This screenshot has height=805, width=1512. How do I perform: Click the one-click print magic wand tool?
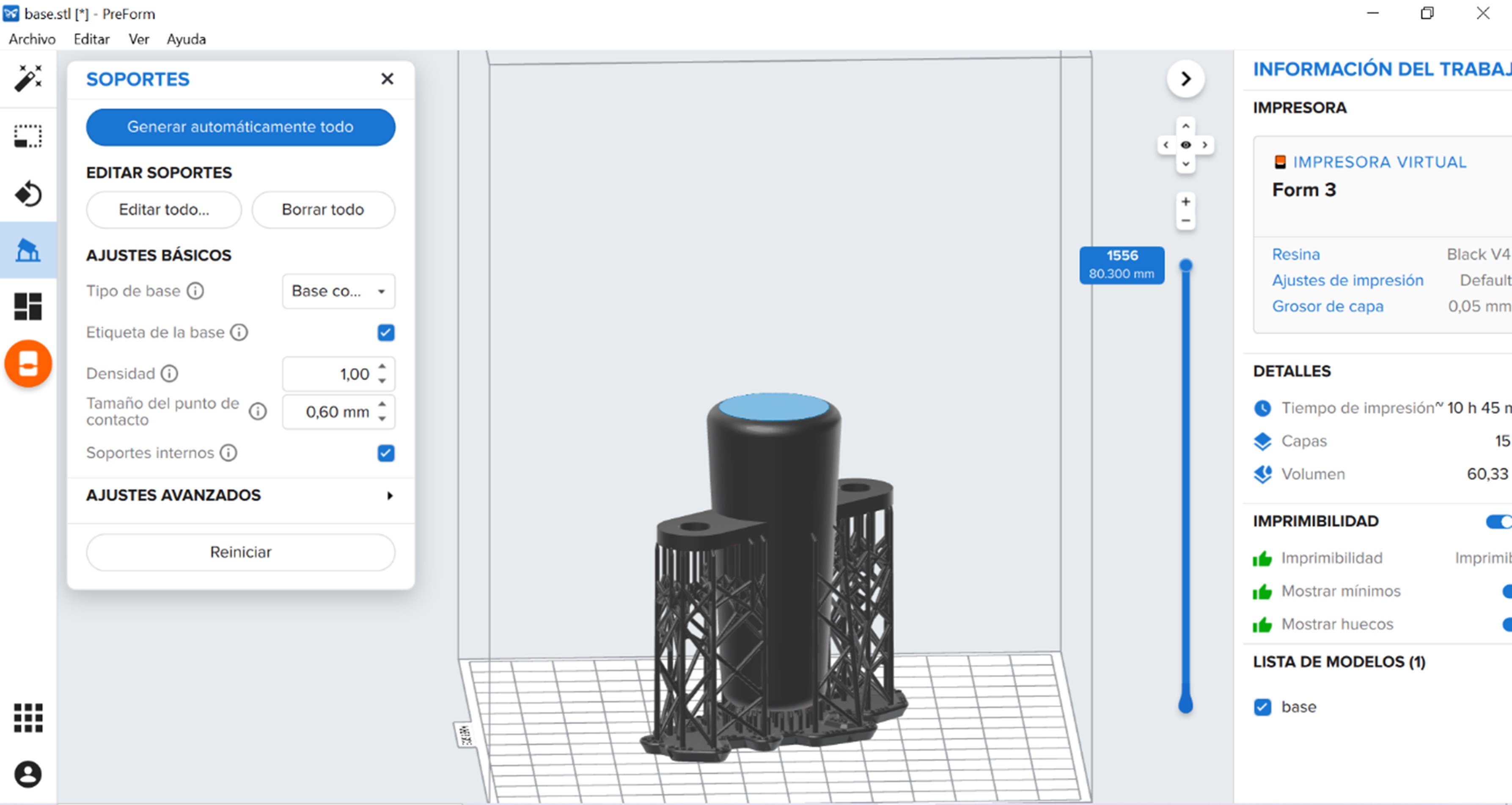pyautogui.click(x=27, y=79)
